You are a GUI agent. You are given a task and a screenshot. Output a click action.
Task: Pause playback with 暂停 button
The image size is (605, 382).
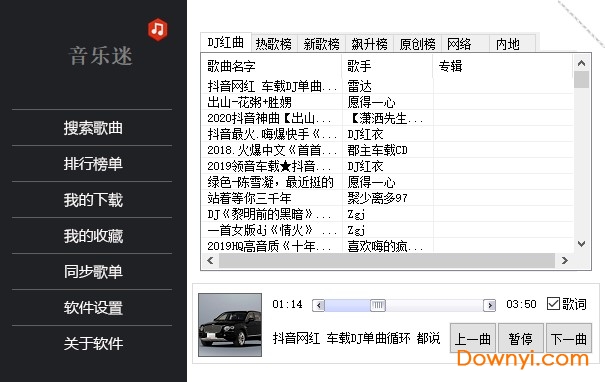[521, 338]
